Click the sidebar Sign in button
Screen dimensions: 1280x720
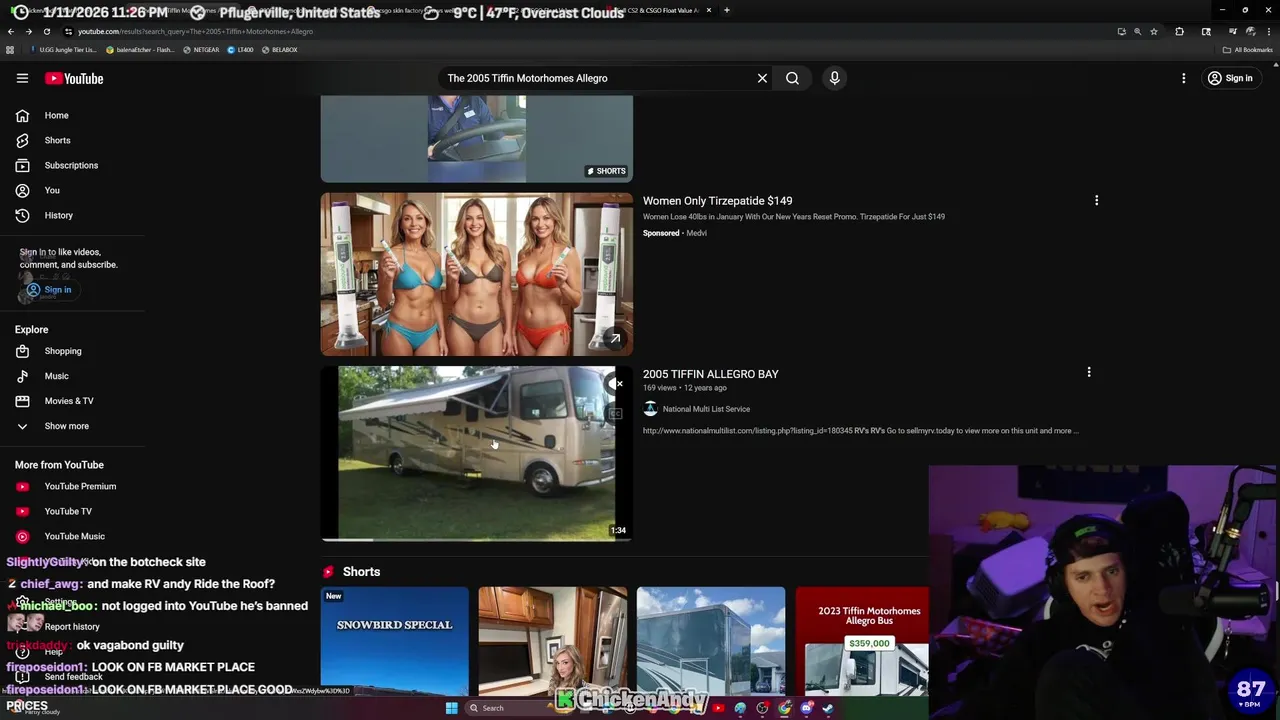[48, 290]
